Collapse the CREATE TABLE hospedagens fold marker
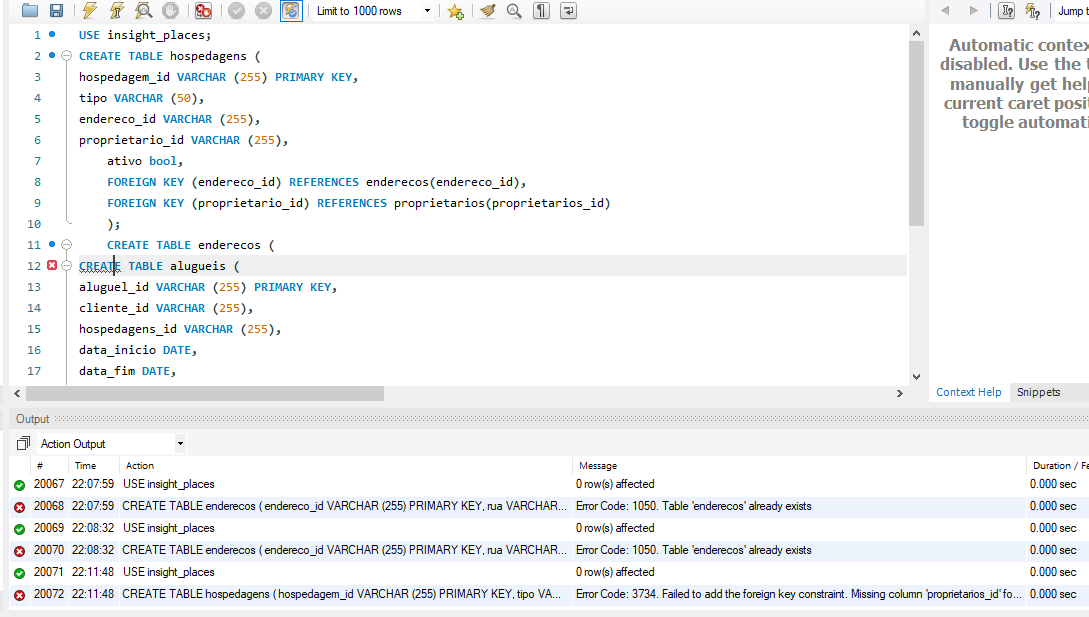 pyautogui.click(x=67, y=56)
